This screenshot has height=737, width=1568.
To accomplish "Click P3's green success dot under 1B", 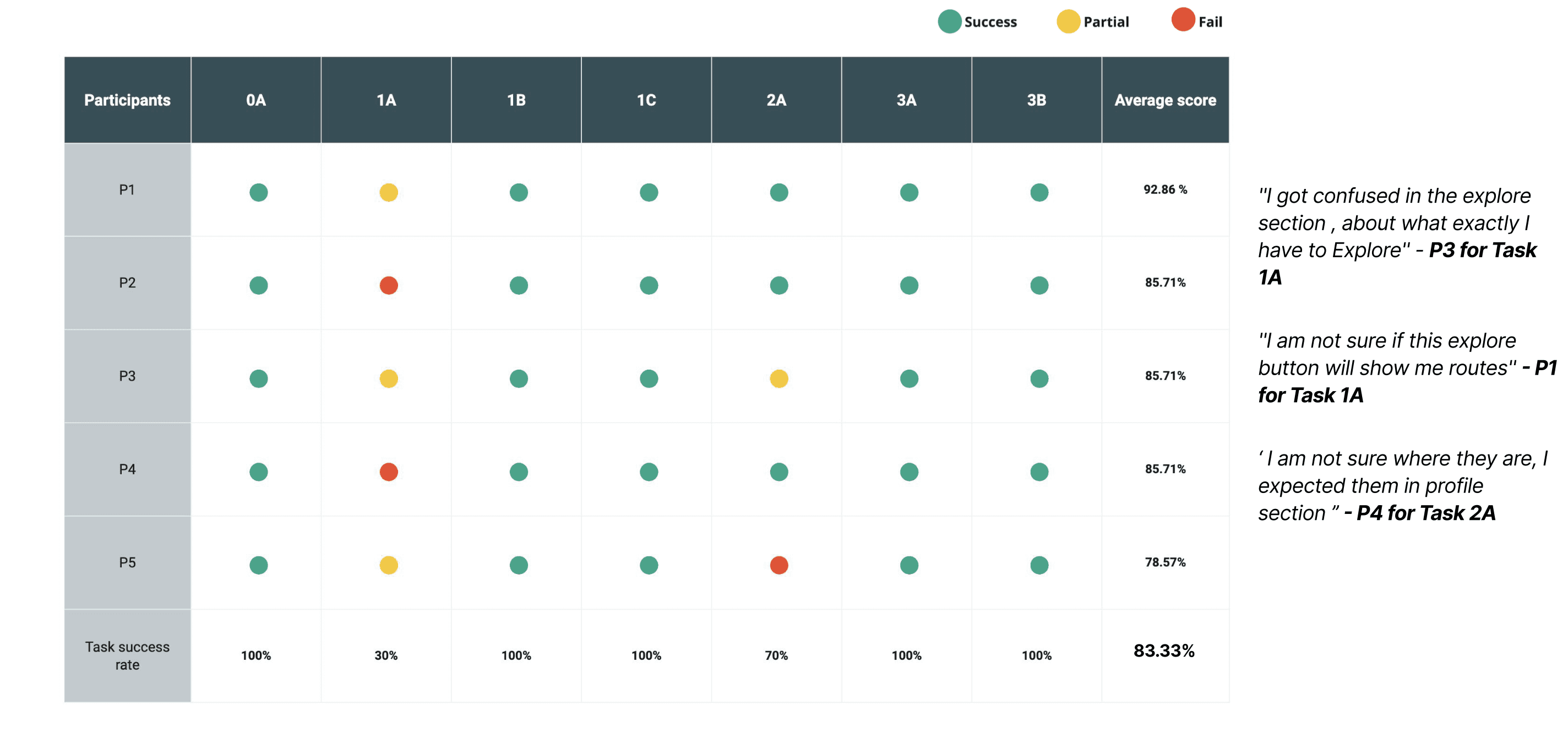I will click(519, 379).
